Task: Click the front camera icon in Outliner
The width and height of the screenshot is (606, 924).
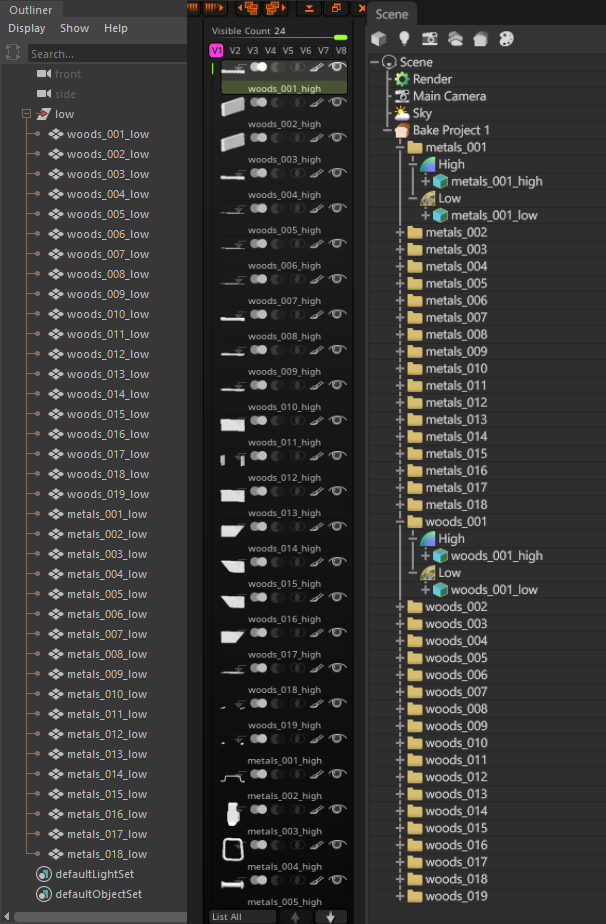Action: click(44, 74)
